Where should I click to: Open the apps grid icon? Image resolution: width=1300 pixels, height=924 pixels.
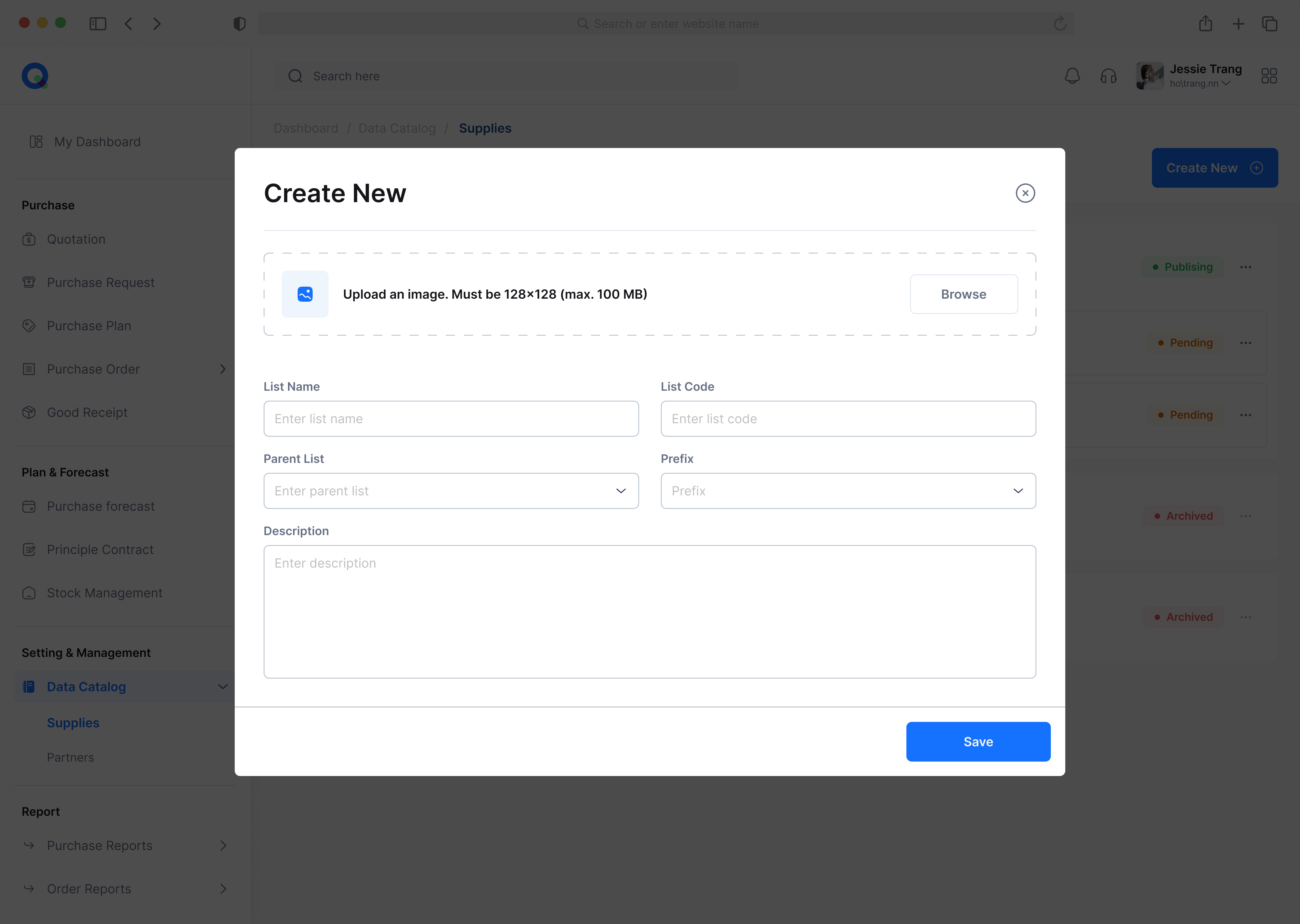1269,76
